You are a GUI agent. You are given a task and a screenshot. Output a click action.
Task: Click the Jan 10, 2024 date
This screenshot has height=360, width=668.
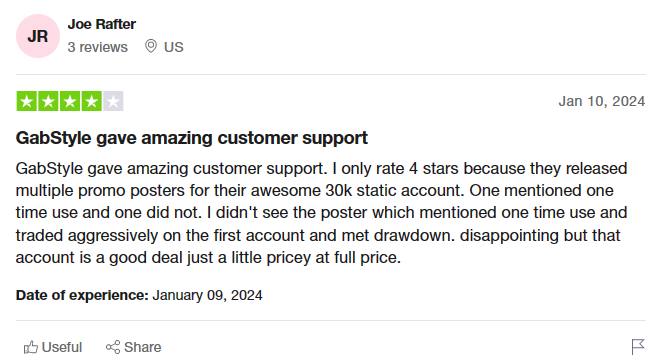coord(602,101)
